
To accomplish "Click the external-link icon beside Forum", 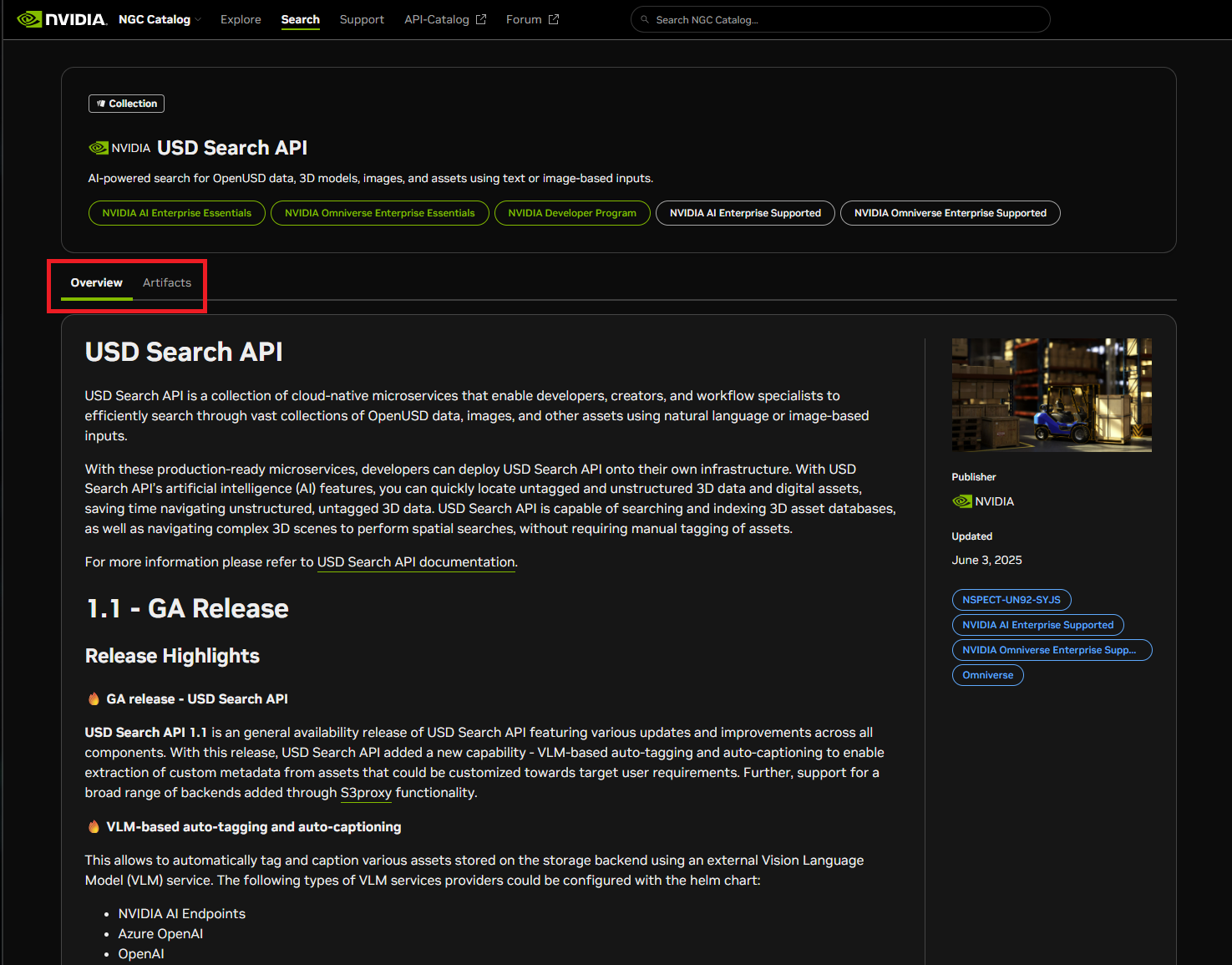I will pos(553,19).
